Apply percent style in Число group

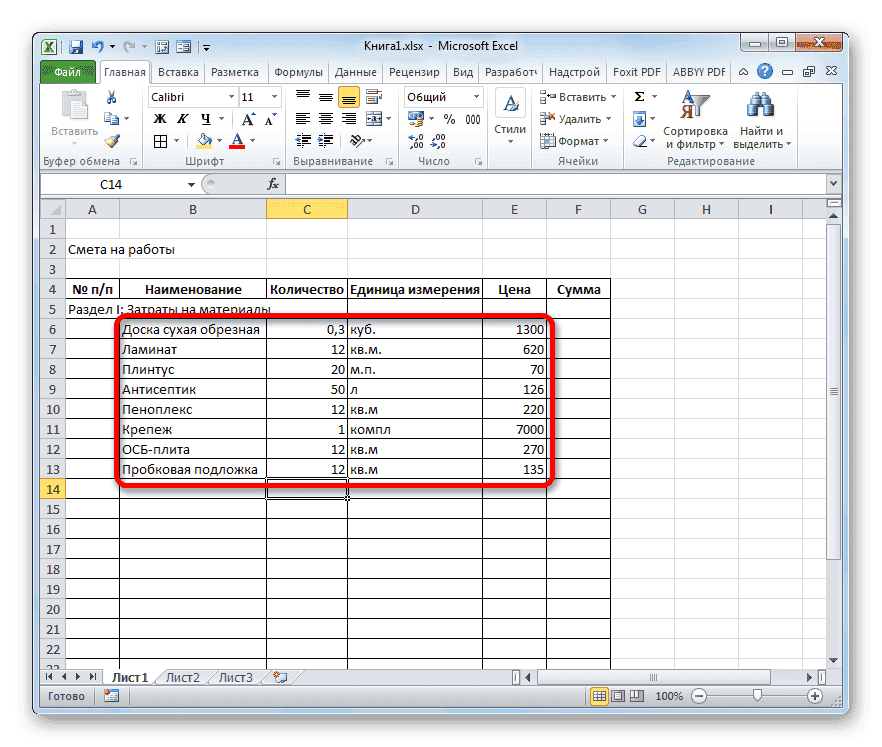(450, 118)
